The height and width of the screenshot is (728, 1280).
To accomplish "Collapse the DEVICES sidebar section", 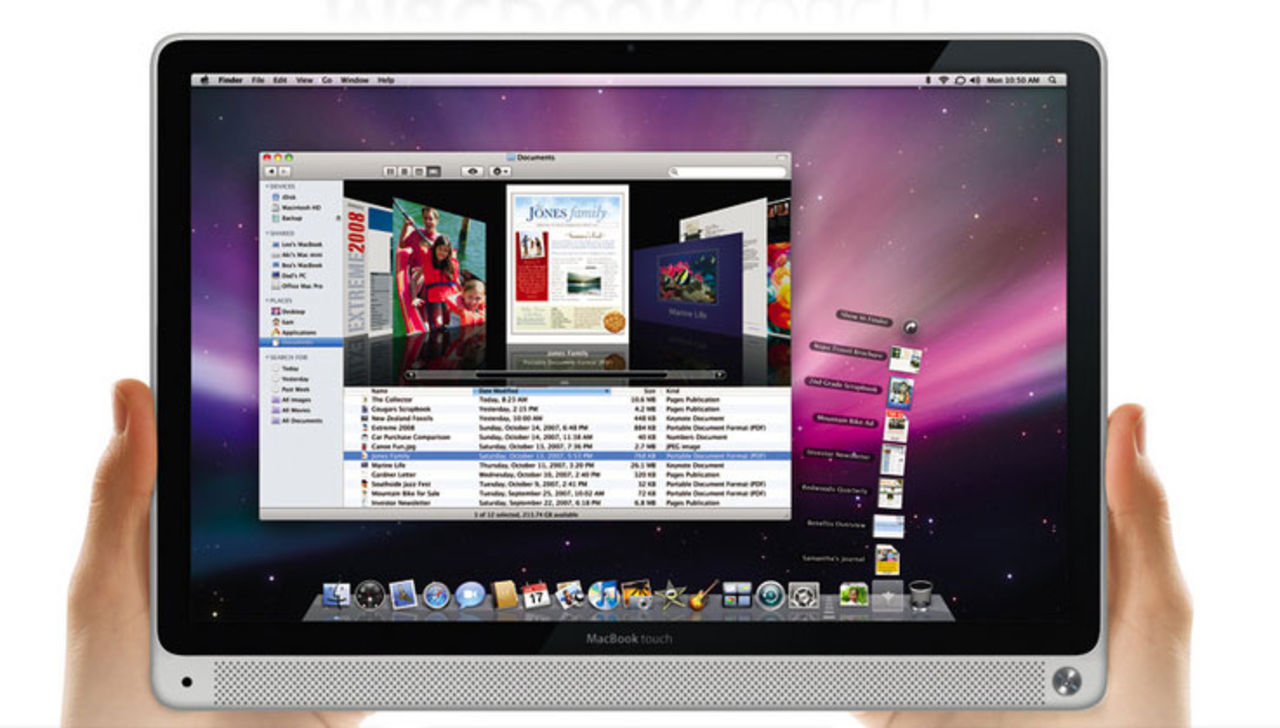I will [267, 187].
